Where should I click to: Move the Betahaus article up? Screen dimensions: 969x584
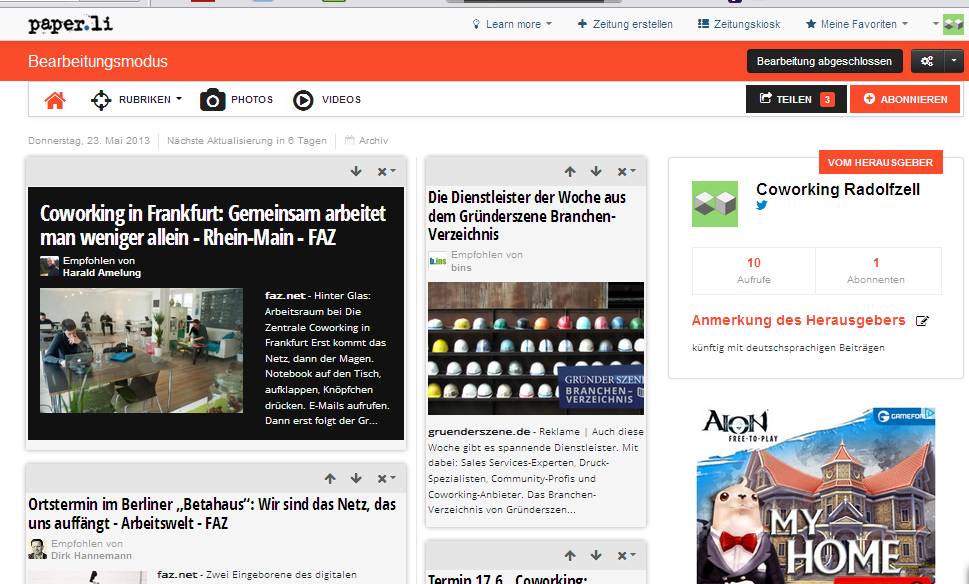330,479
